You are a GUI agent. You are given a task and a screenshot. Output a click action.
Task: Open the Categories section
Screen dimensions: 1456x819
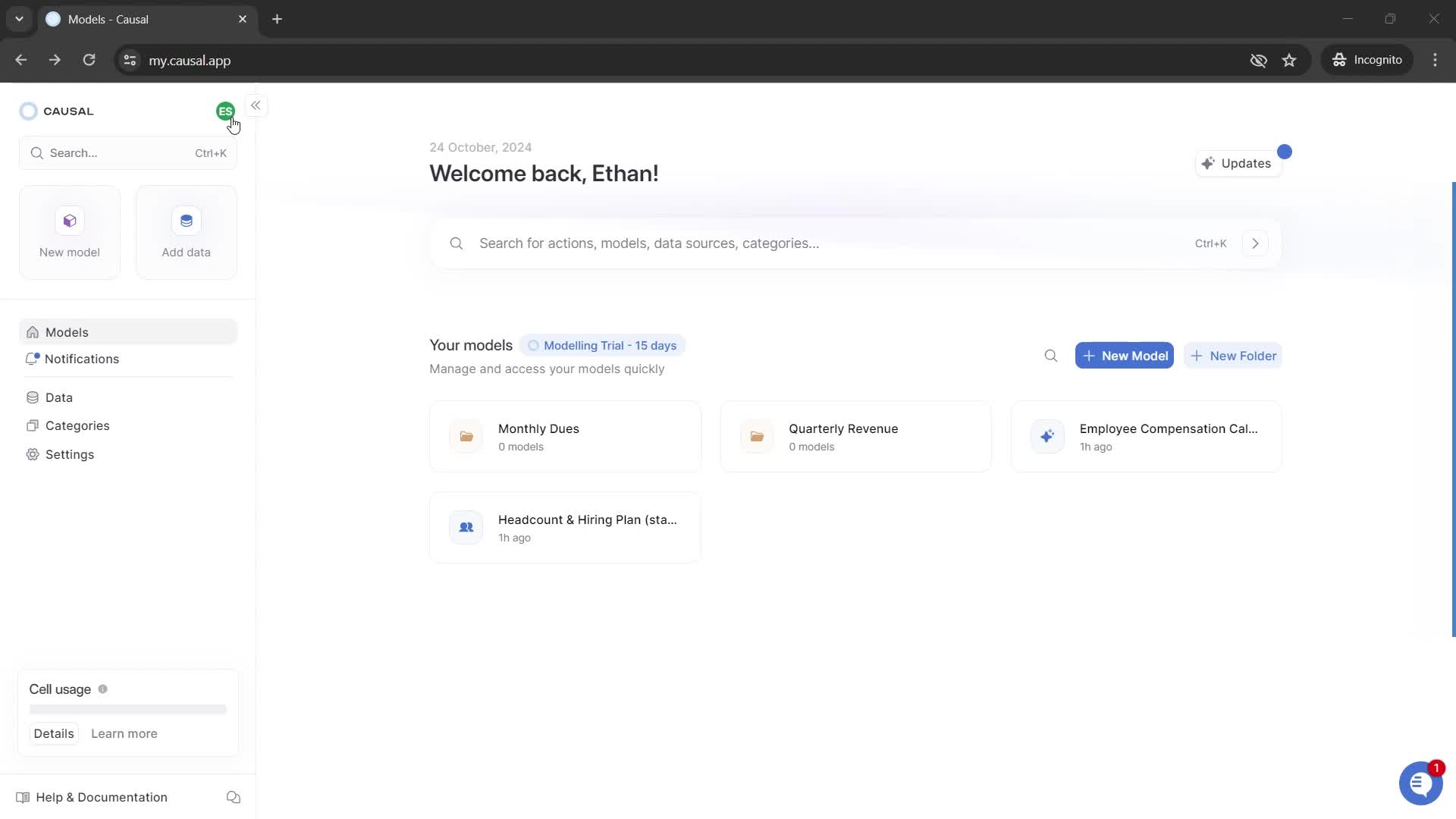(77, 425)
